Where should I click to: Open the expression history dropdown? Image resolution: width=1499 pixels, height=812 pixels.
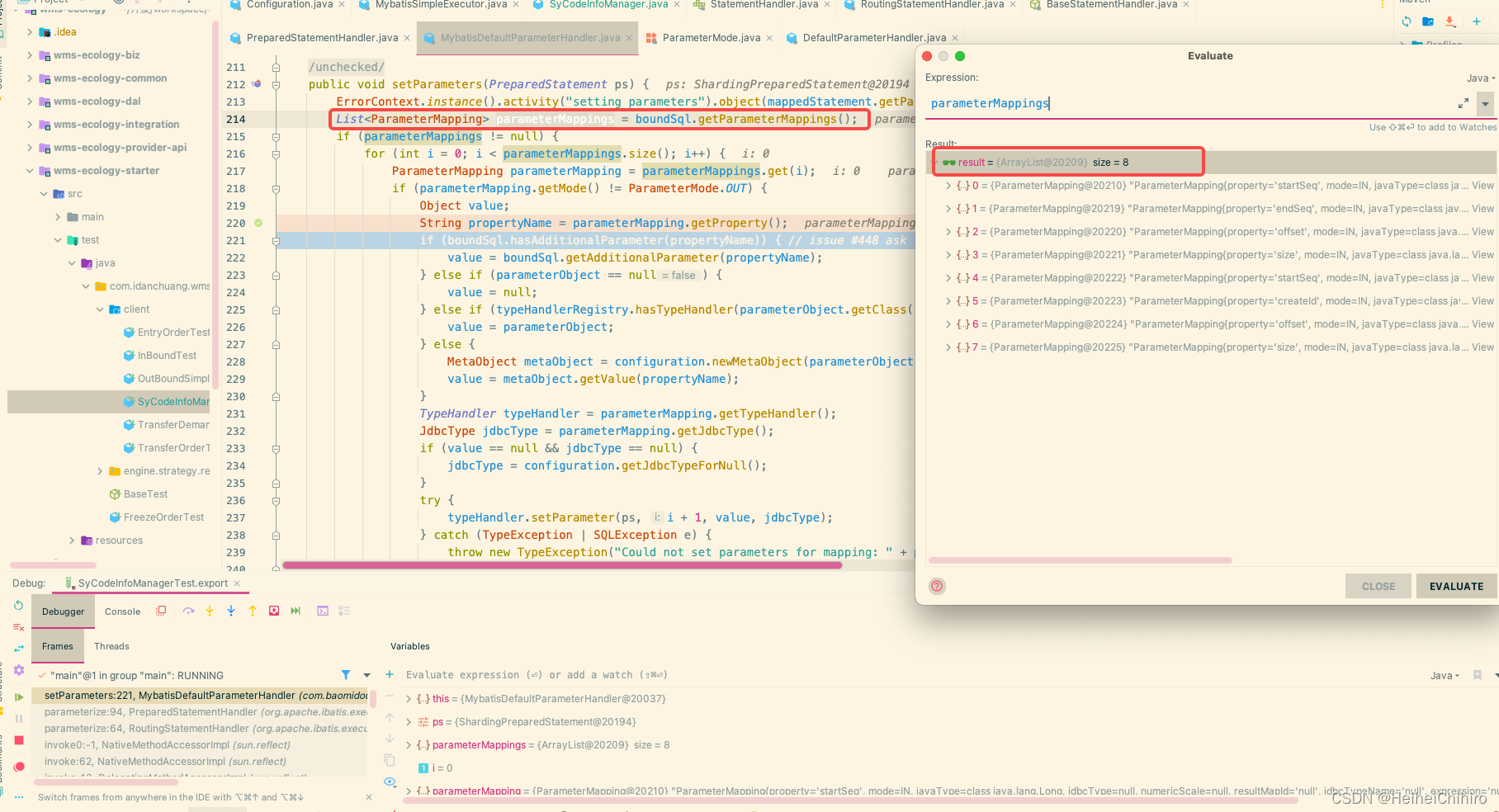[x=1486, y=104]
